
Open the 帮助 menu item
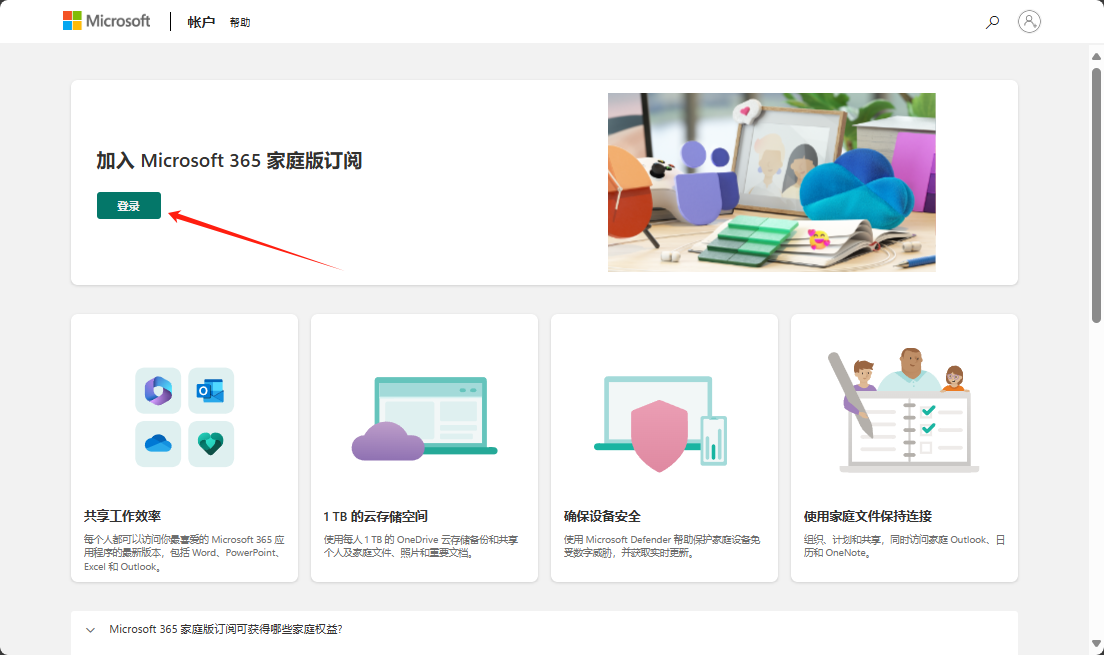[240, 21]
